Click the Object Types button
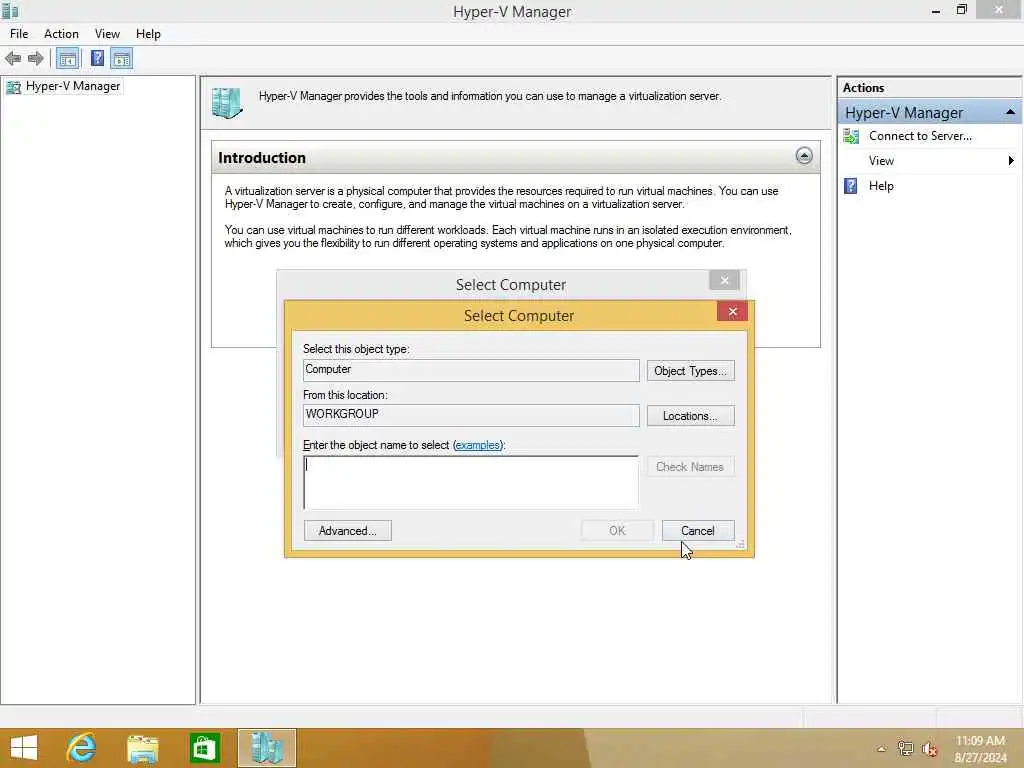The height and width of the screenshot is (768, 1024). pos(690,371)
